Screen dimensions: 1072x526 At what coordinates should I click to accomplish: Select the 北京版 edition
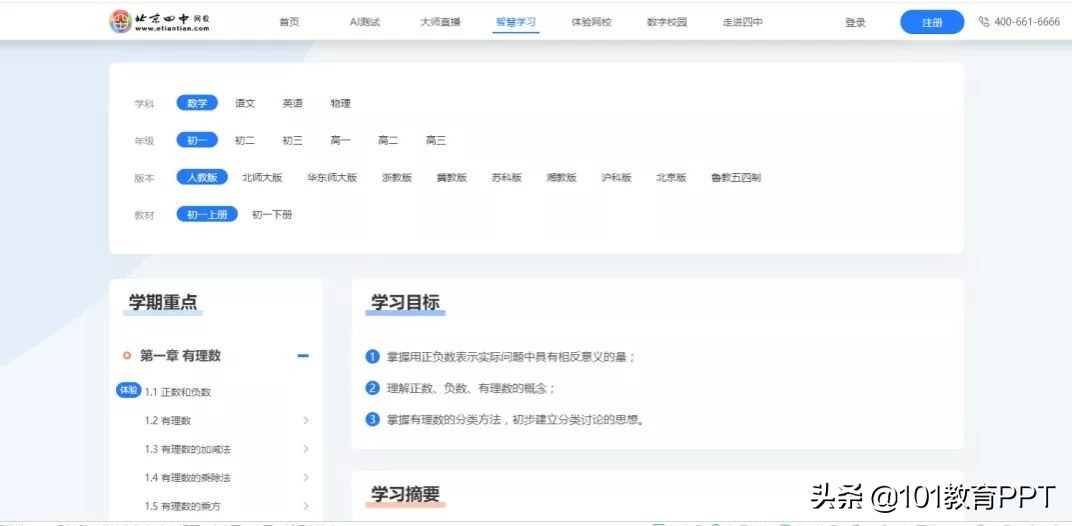click(x=671, y=177)
